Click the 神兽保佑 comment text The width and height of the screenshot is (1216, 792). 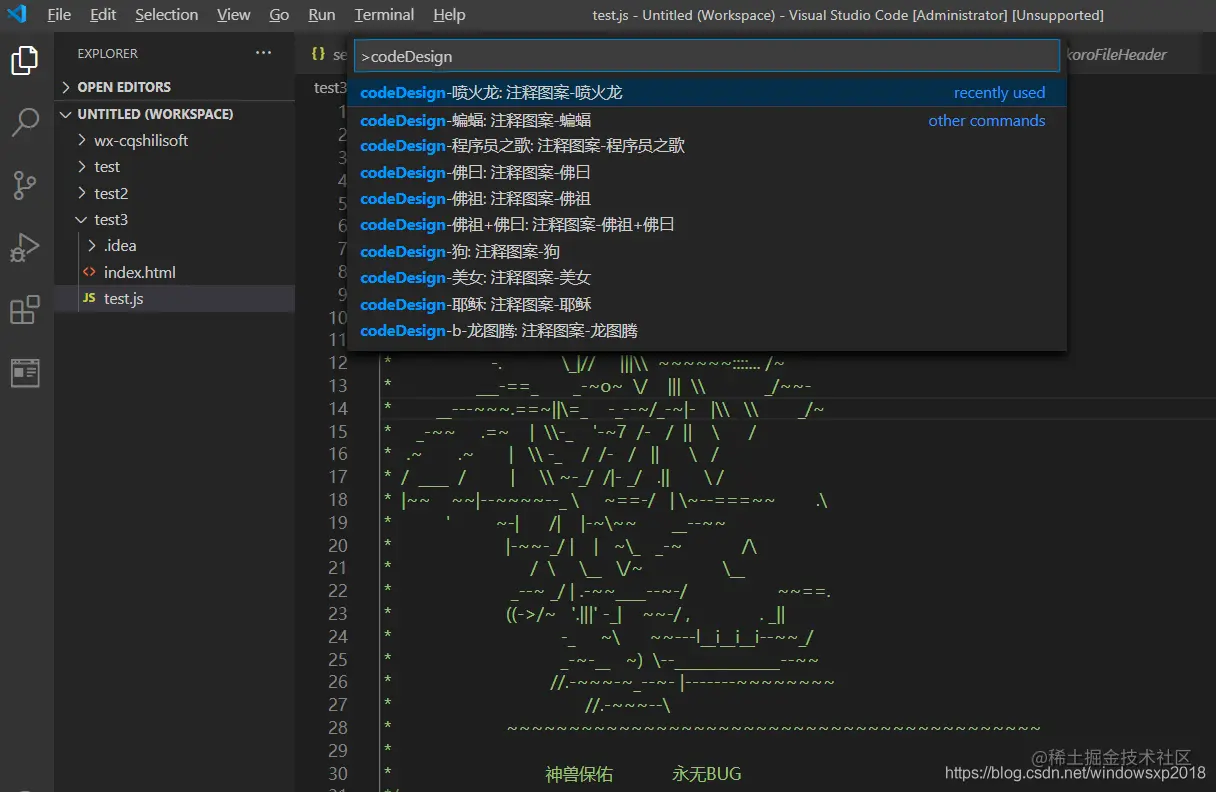coord(579,774)
